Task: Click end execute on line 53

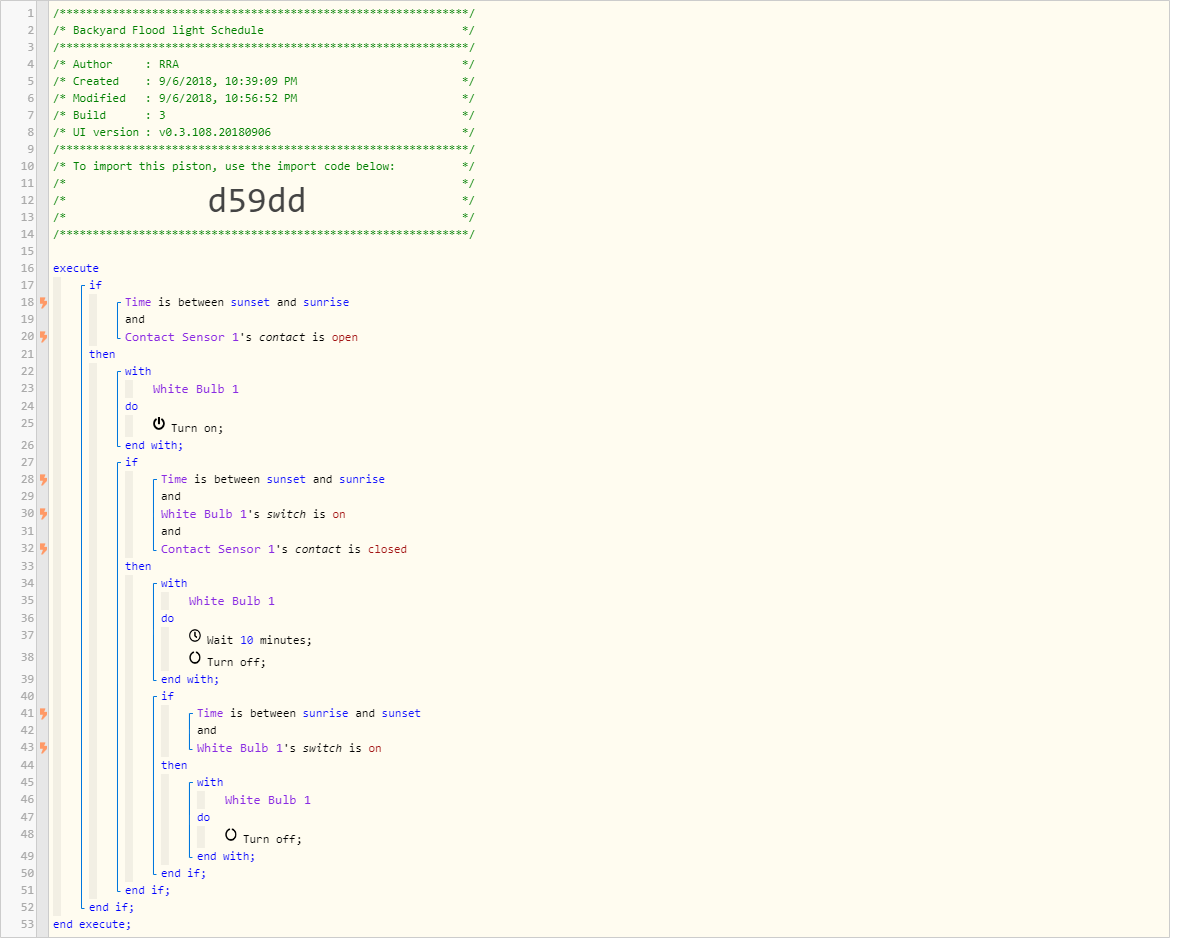Action: click(x=92, y=926)
